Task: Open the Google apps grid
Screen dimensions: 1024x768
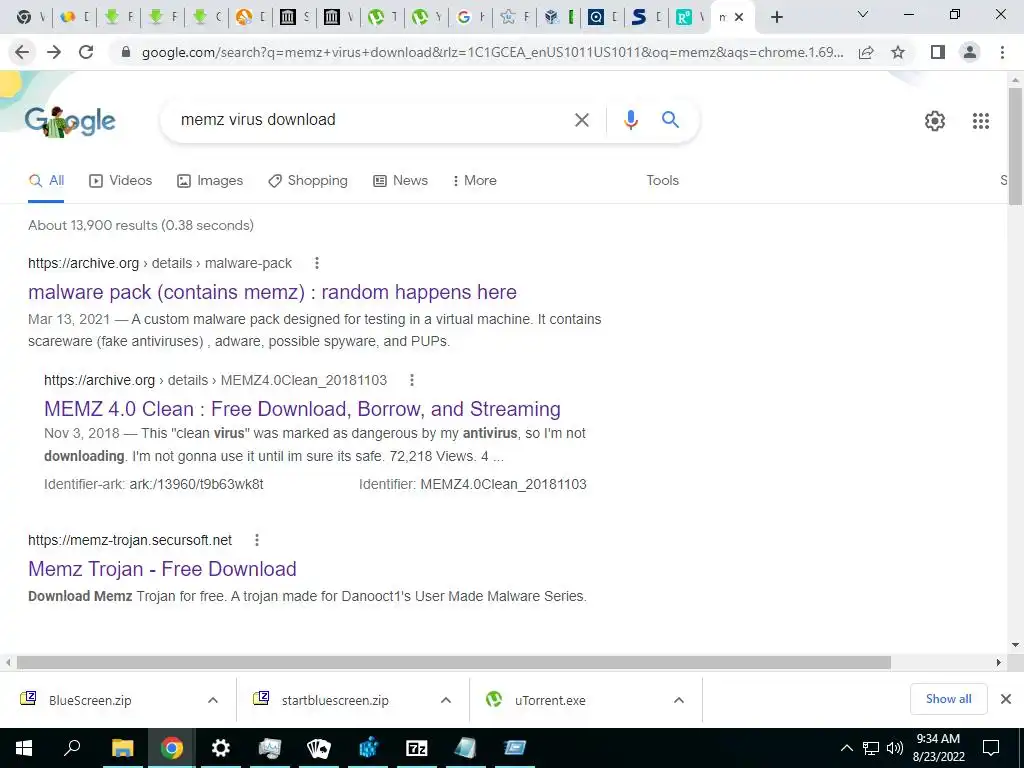Action: (x=980, y=121)
